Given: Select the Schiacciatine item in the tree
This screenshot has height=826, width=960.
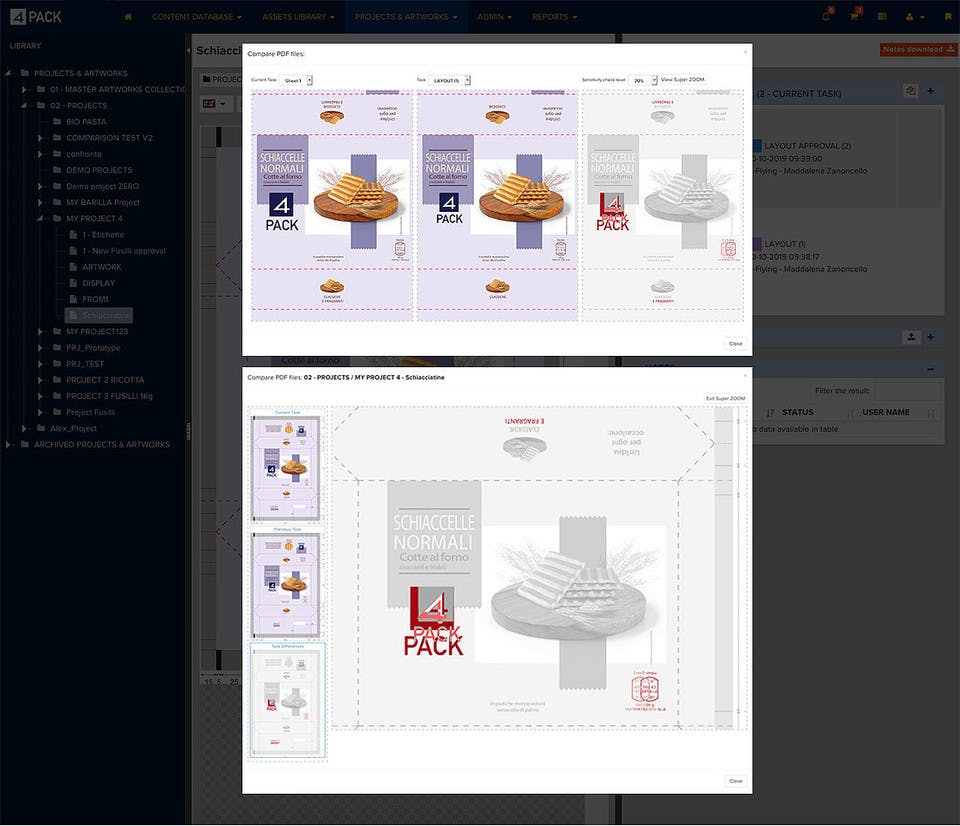Looking at the screenshot, I should (x=99, y=315).
